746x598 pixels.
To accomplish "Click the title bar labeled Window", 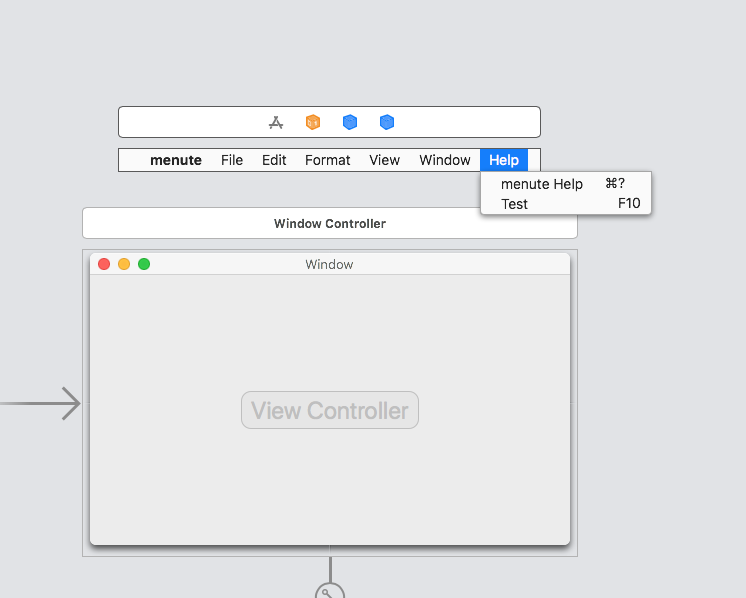I will pos(329,264).
